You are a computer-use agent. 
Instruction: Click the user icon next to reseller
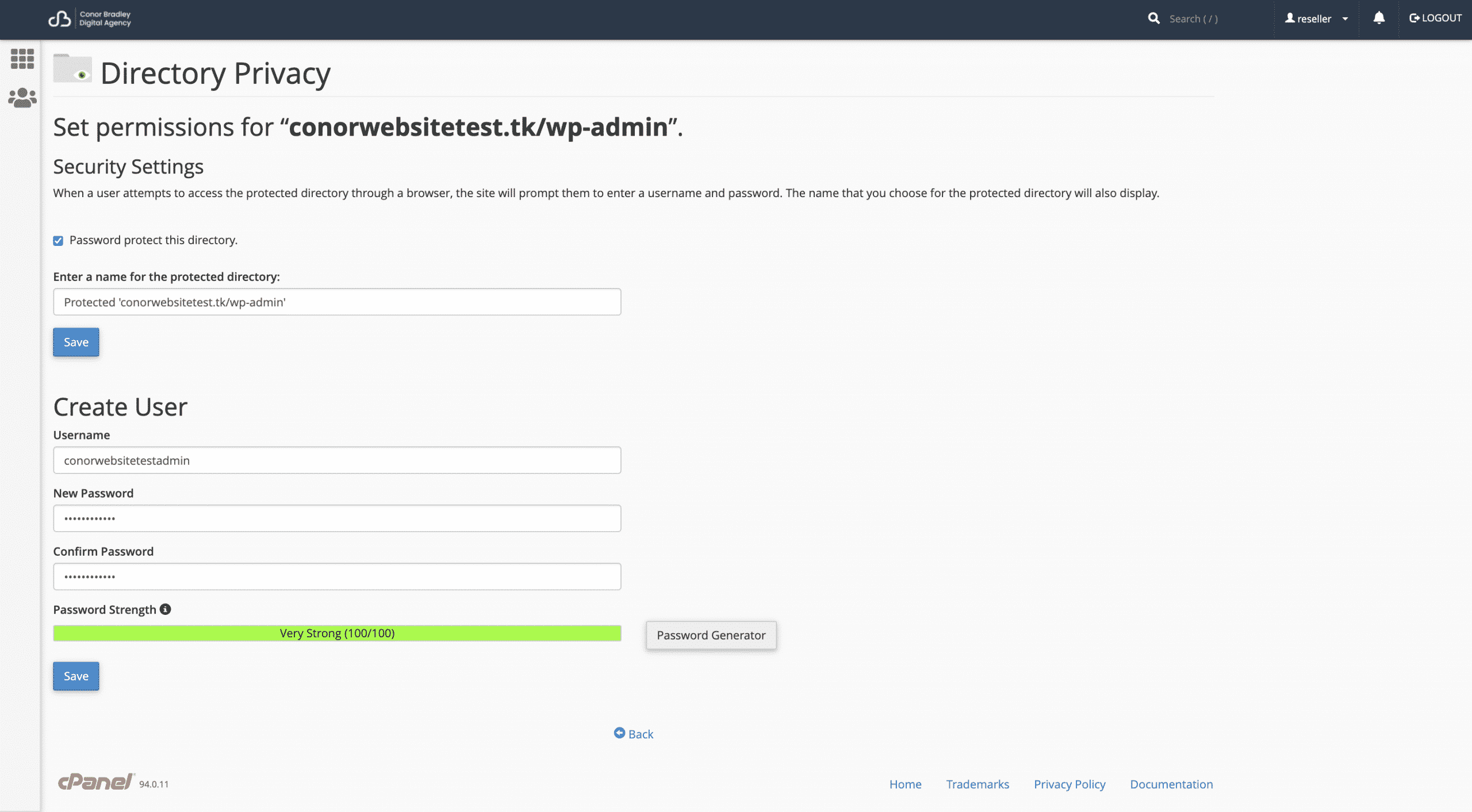(1290, 18)
